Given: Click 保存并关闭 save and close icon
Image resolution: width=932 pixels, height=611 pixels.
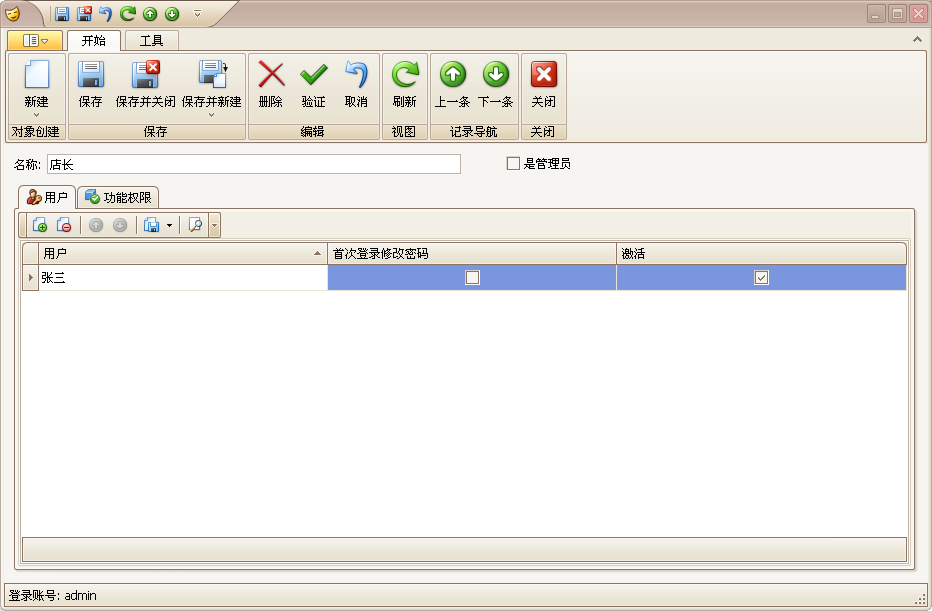Looking at the screenshot, I should tap(145, 74).
